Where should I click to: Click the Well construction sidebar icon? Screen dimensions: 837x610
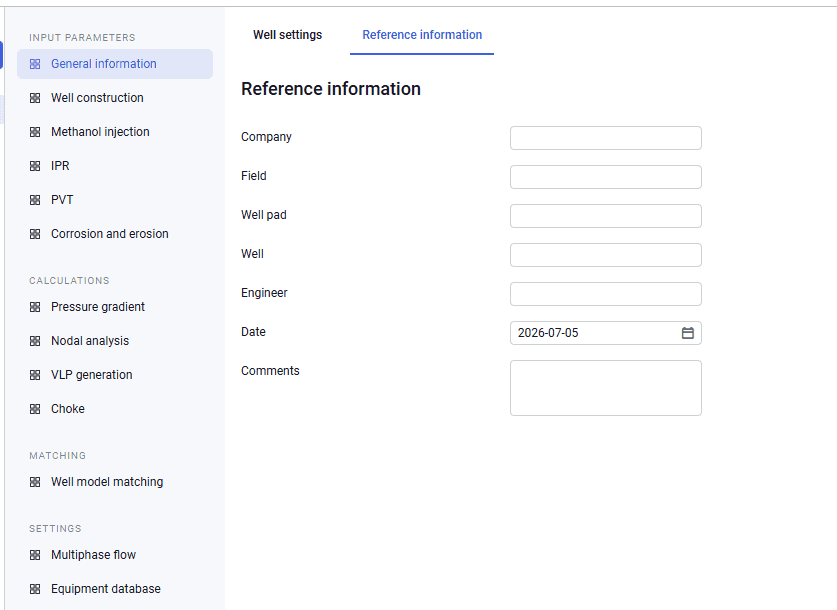35,98
